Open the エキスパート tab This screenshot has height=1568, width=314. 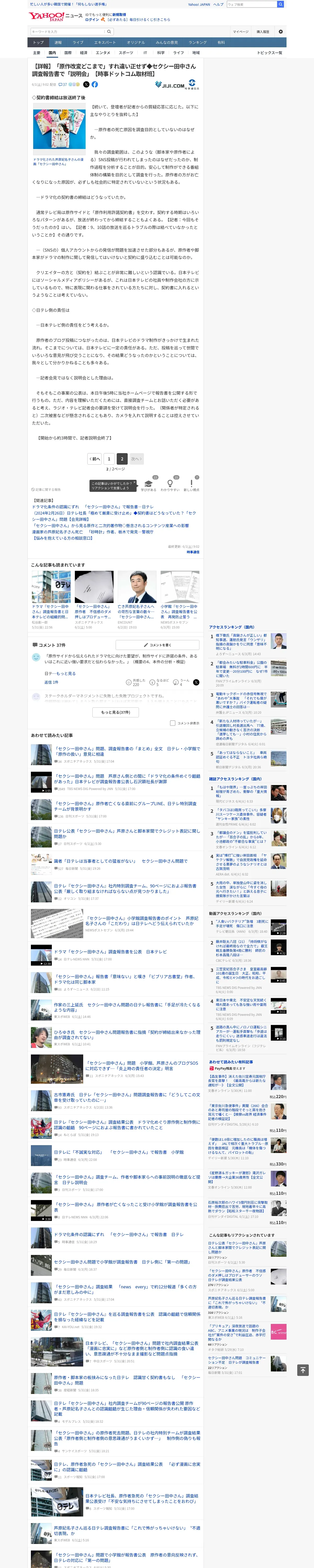pyautogui.click(x=105, y=43)
